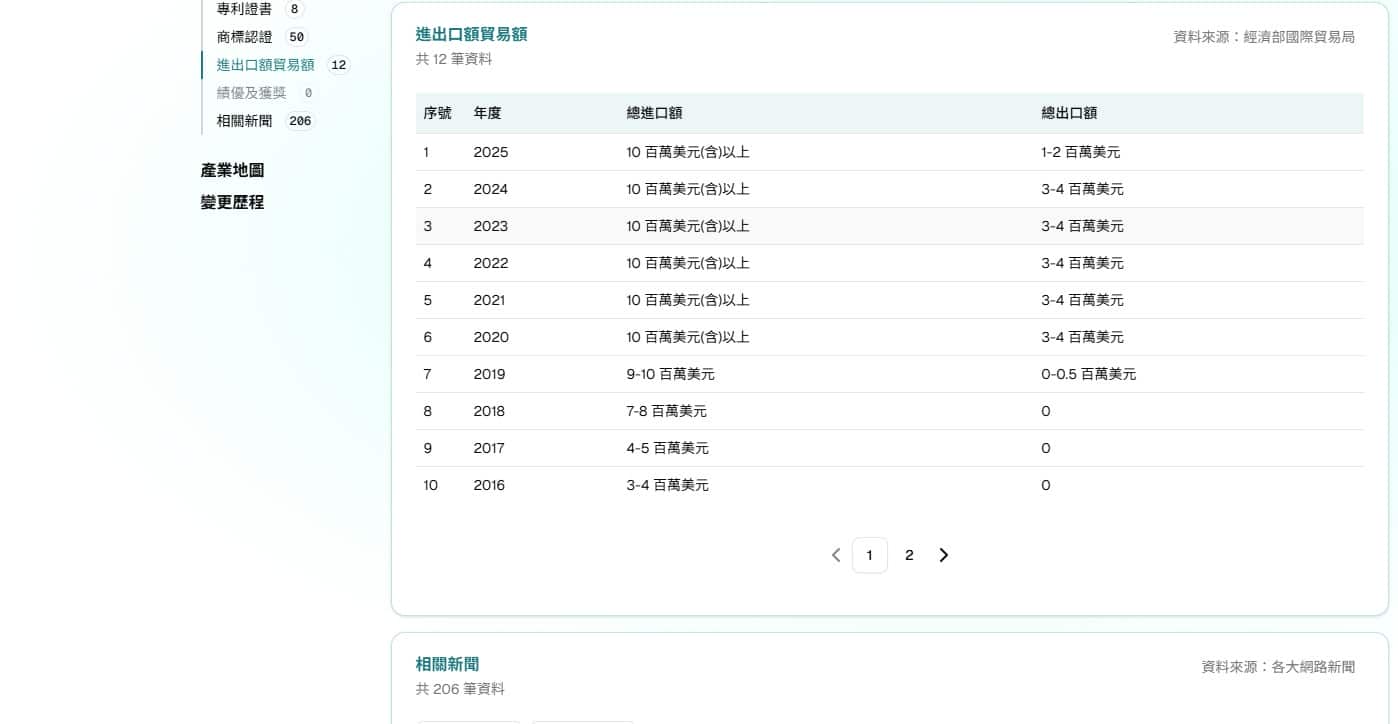Click the previous page left chevron
The width and height of the screenshot is (1398, 724).
click(x=836, y=555)
